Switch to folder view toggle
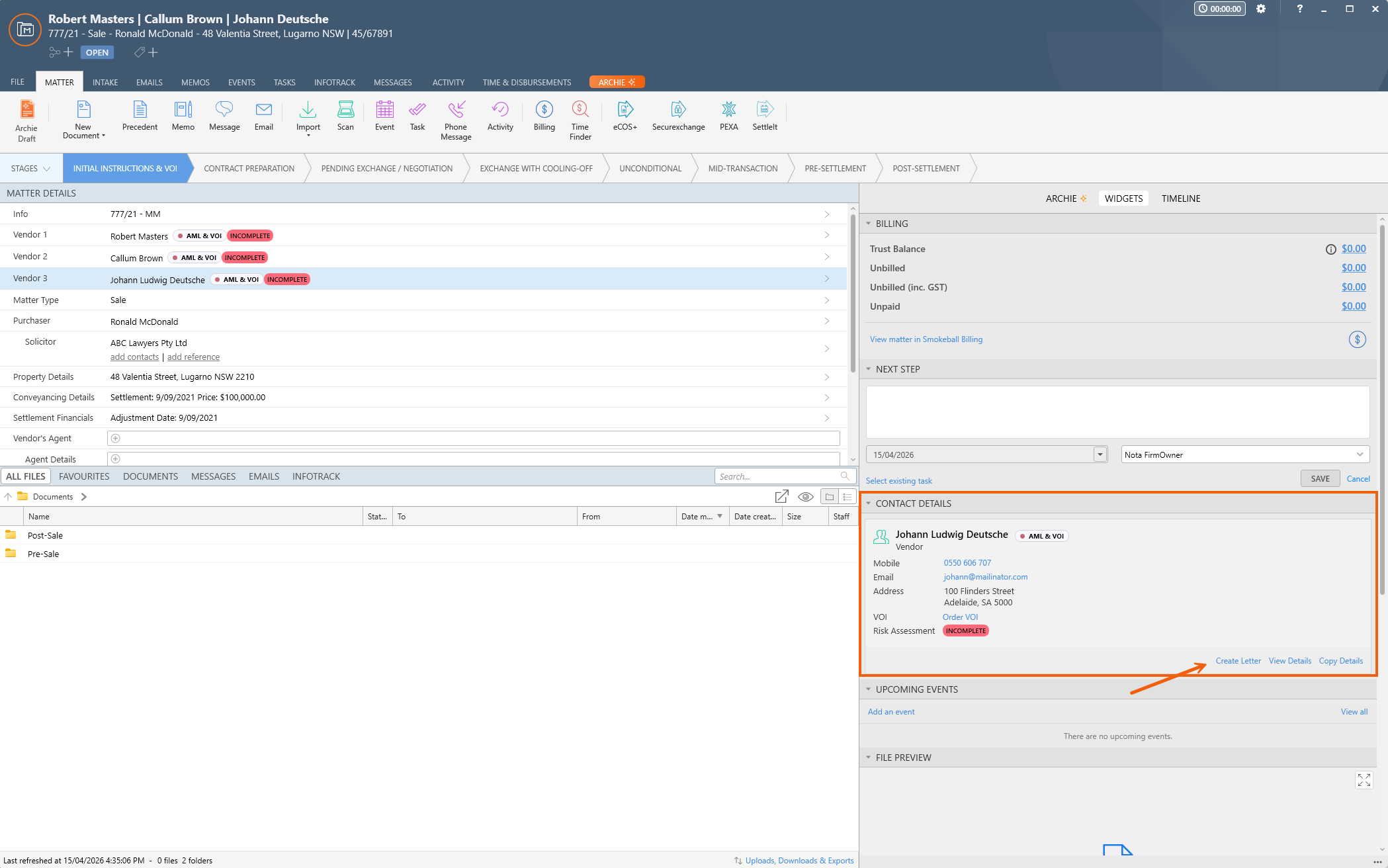 tap(830, 497)
